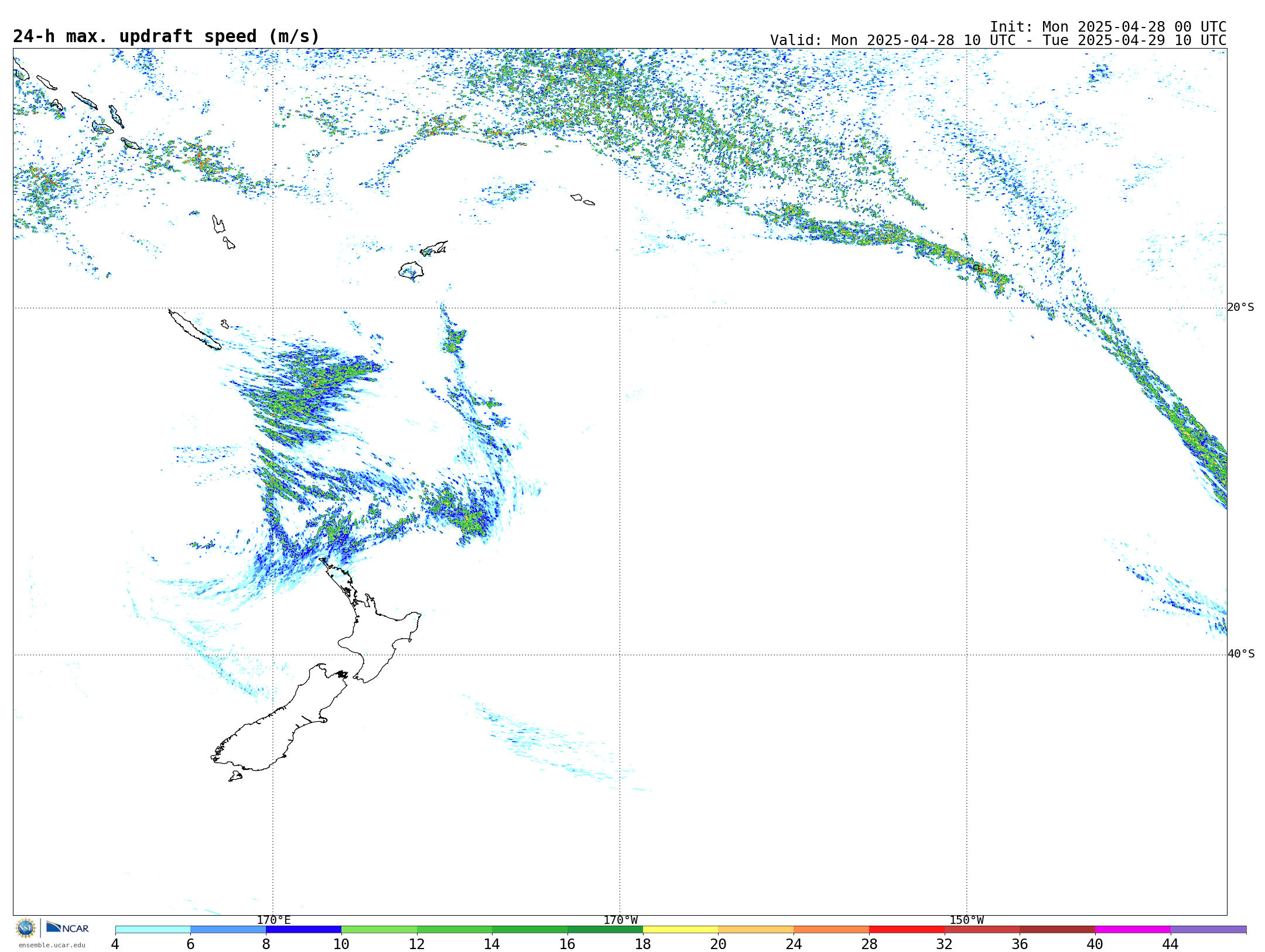Click the dark blue 8-10 m/s swatch
Image resolution: width=1265 pixels, height=952 pixels.
[x=303, y=930]
